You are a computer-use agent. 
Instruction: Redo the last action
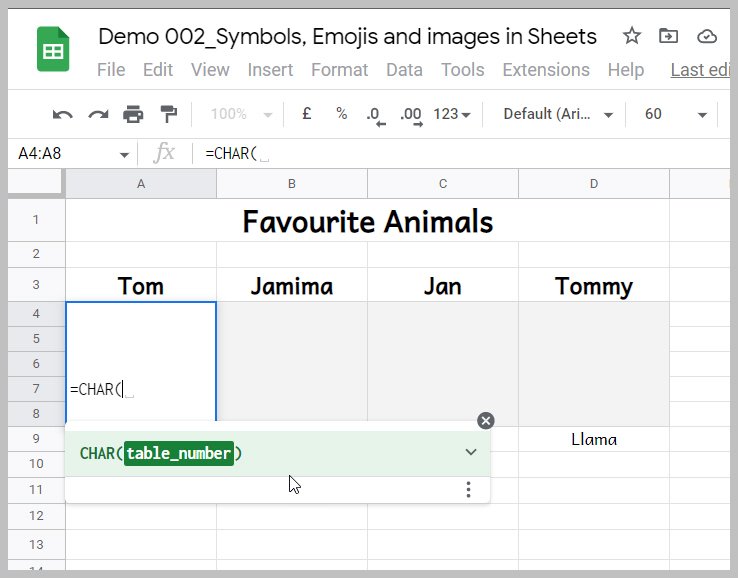pos(98,114)
